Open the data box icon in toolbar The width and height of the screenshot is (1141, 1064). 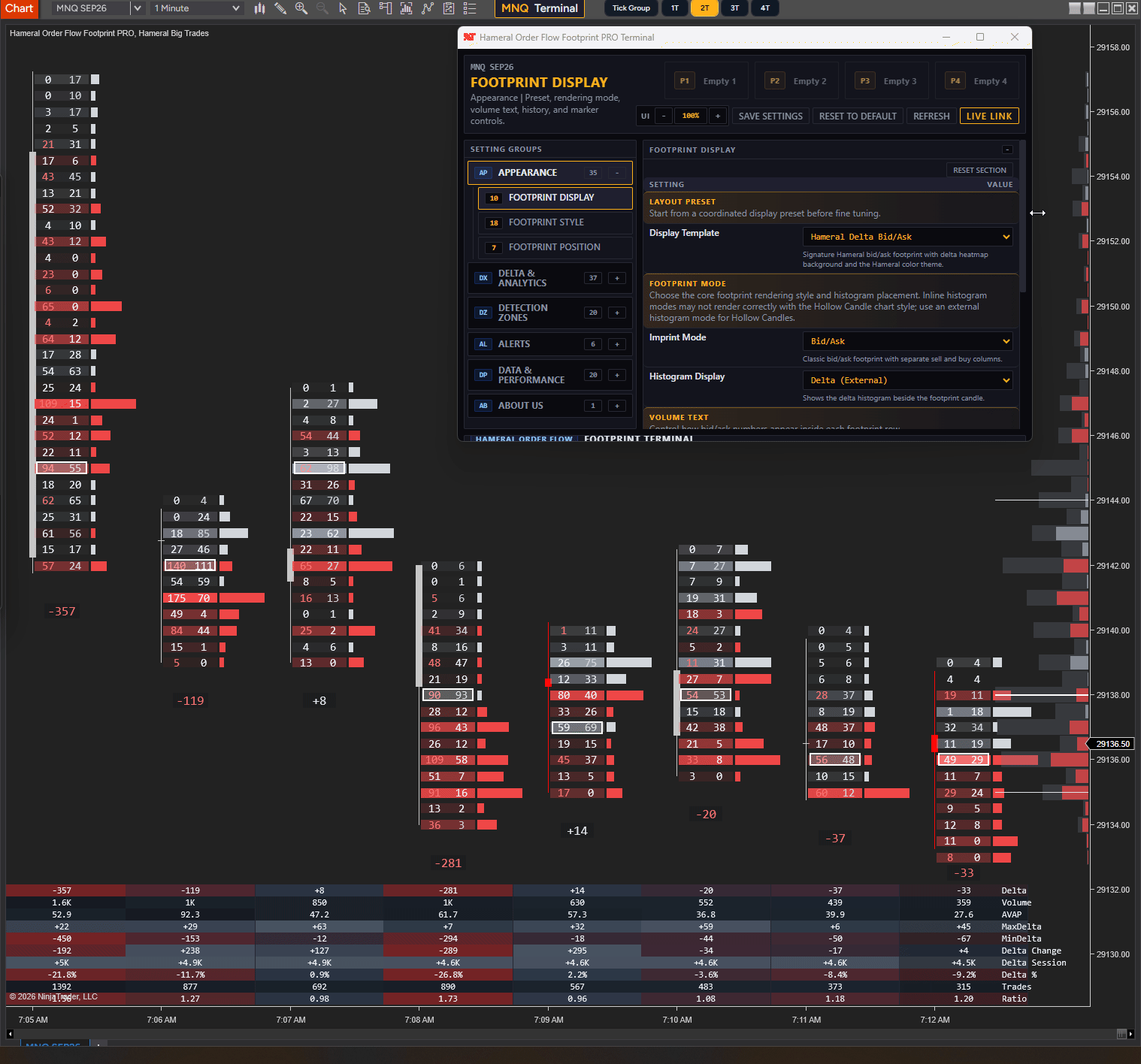[x=365, y=8]
